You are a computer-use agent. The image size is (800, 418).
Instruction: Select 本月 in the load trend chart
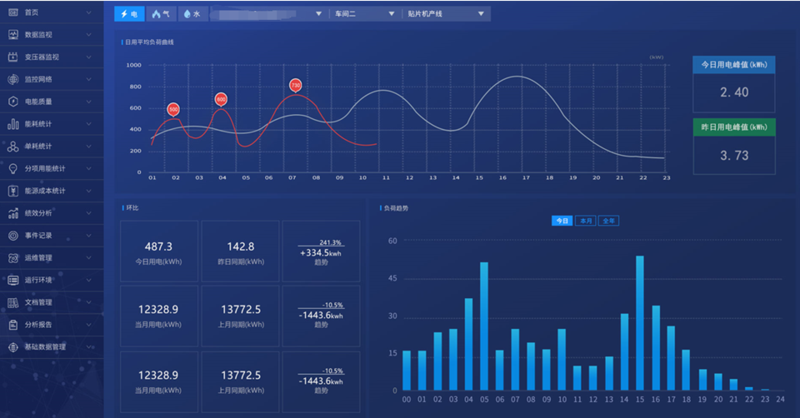(x=585, y=220)
